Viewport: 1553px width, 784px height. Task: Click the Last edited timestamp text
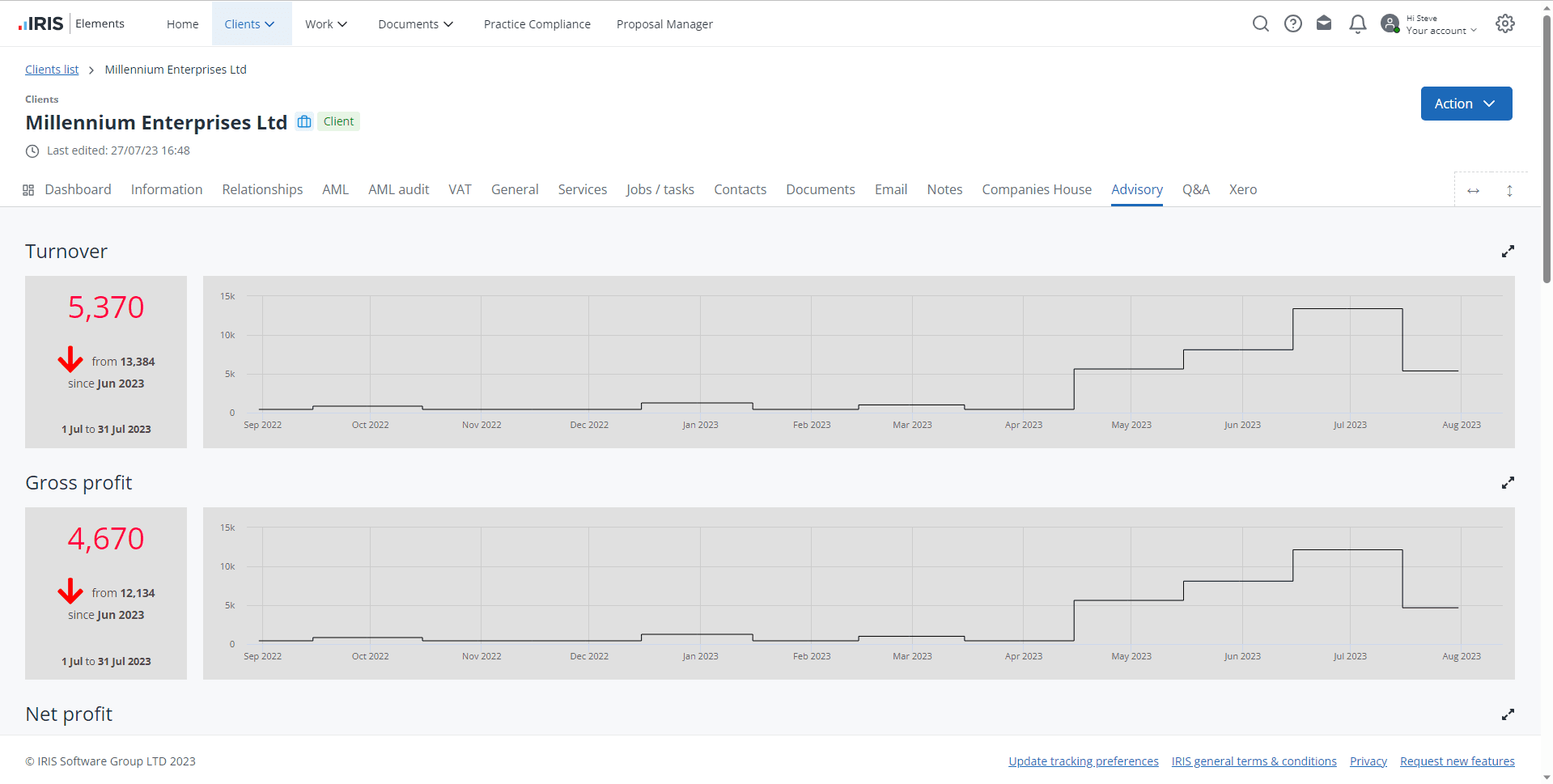click(118, 150)
